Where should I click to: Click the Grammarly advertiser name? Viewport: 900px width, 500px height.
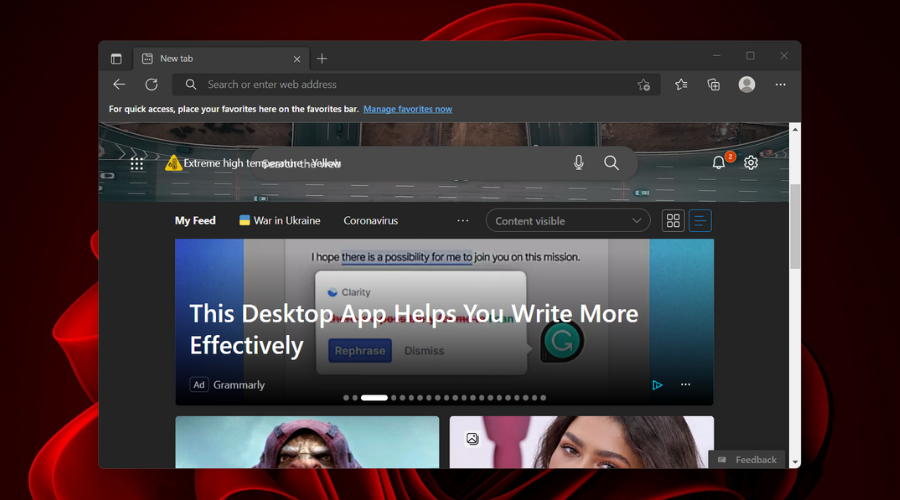click(239, 385)
